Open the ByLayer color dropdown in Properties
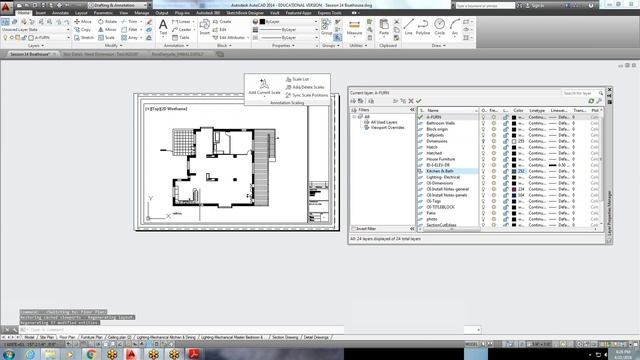Image resolution: width=640 pixels, height=360 pixels. click(x=289, y=22)
